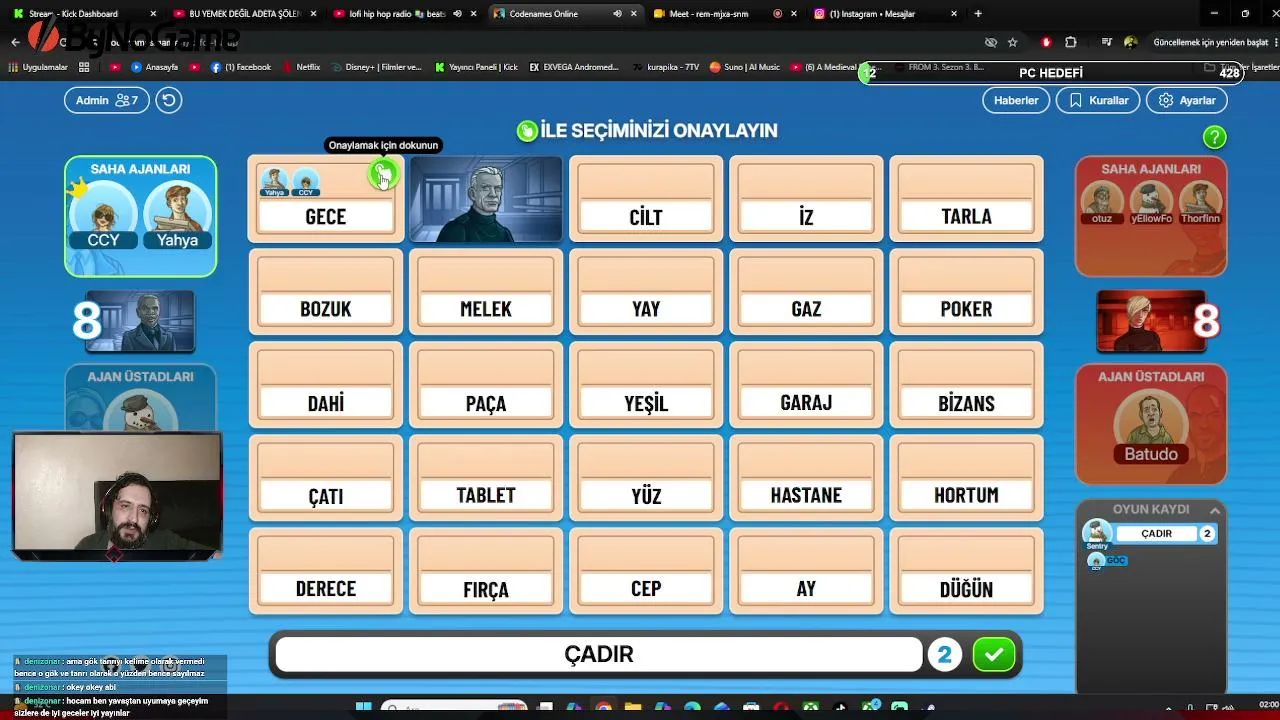This screenshot has width=1280, height=720.
Task: Open the Admin player list dropdown
Action: [107, 100]
